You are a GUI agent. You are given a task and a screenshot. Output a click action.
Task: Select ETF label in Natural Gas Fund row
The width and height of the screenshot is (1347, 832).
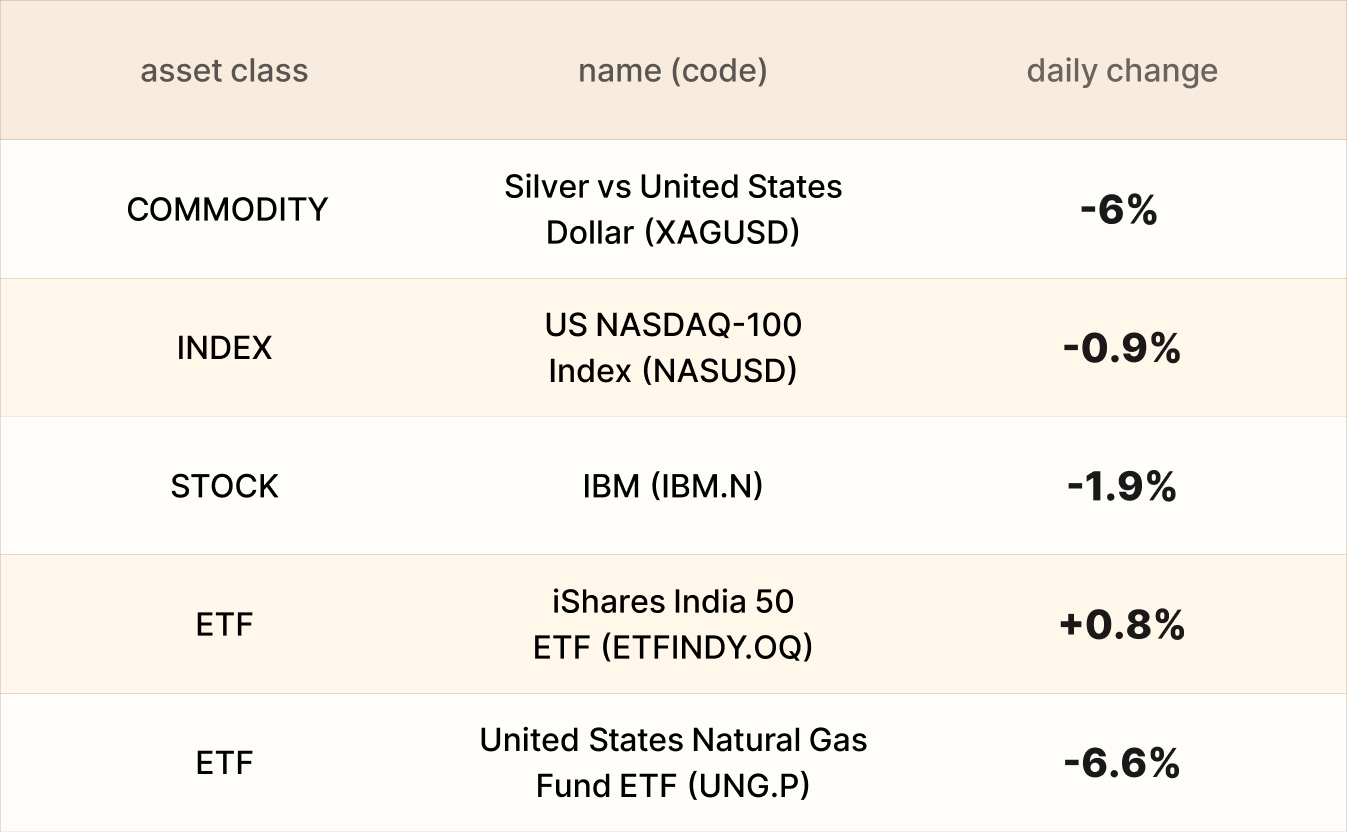(x=224, y=763)
